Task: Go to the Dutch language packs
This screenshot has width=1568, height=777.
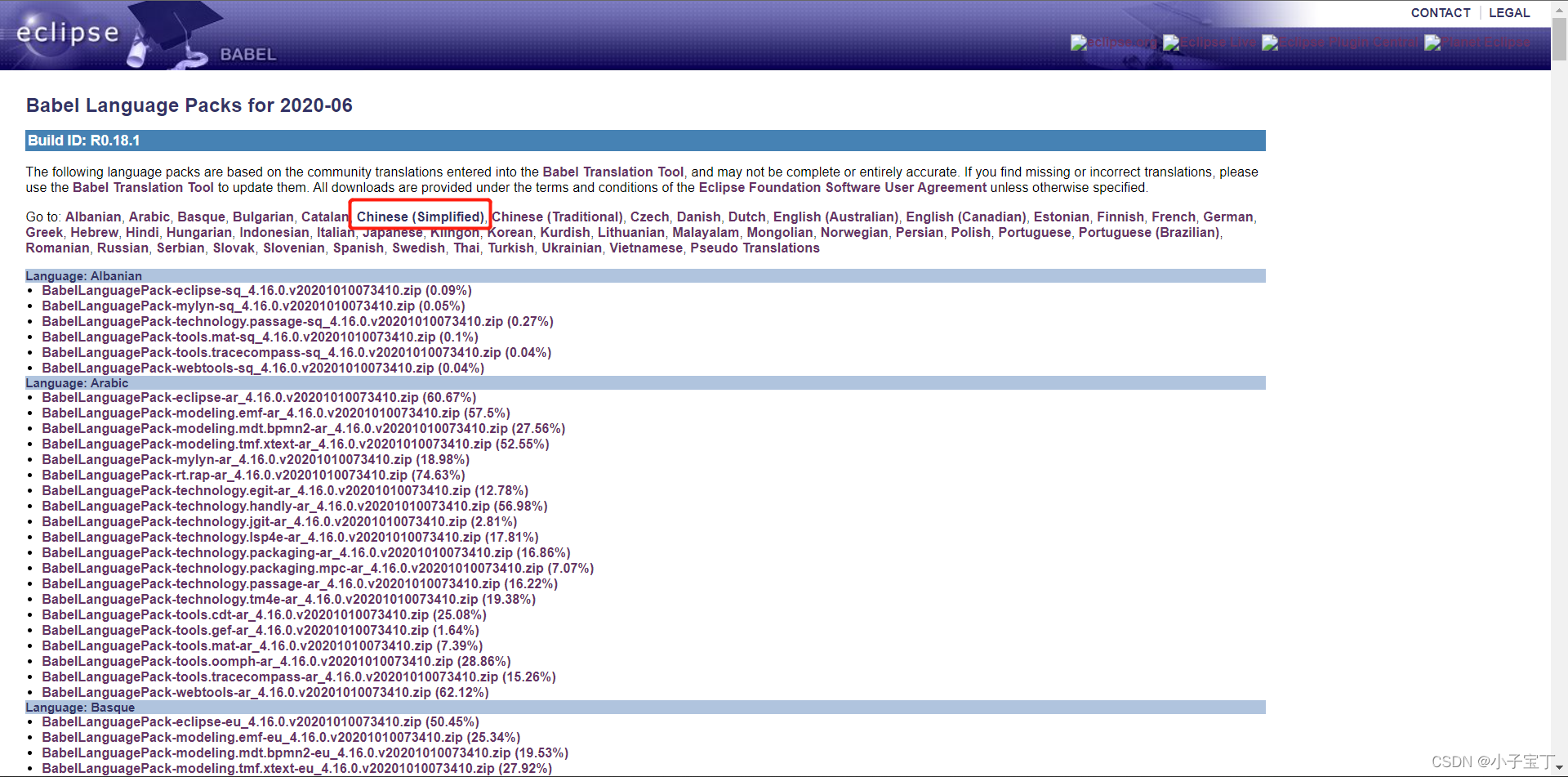Action: [x=746, y=217]
